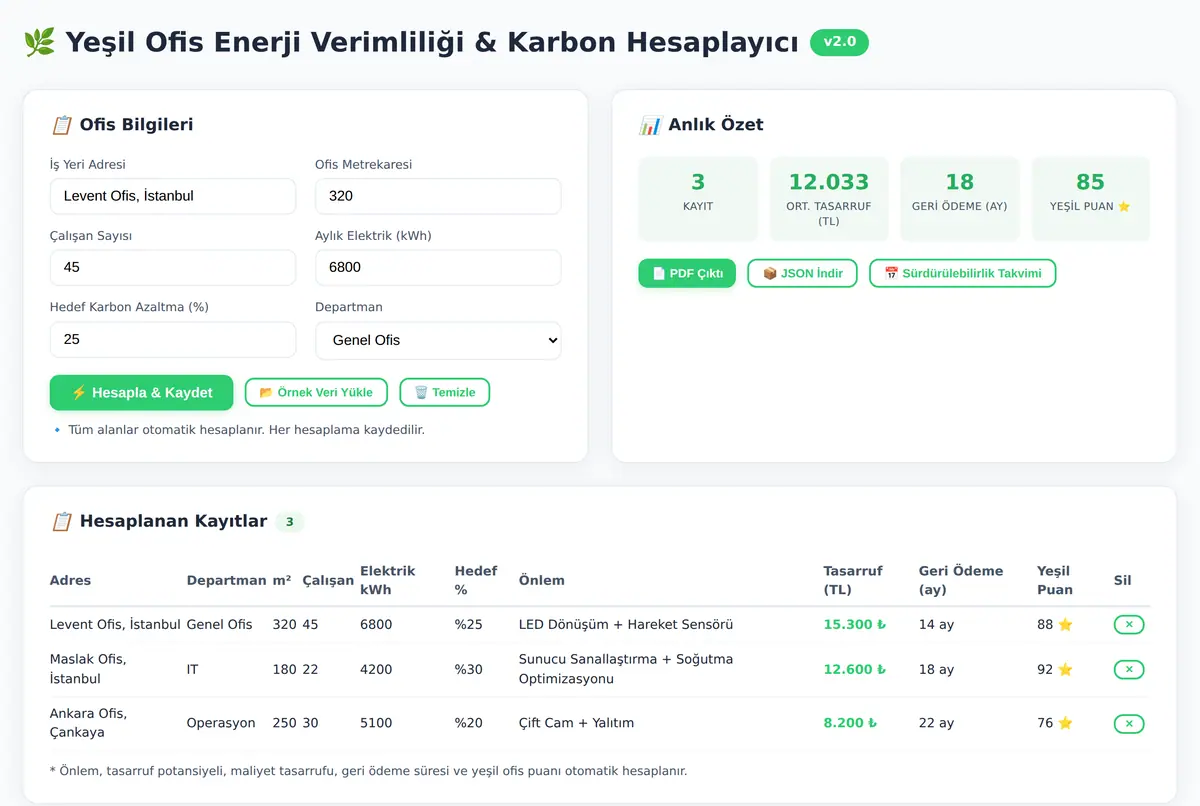Image resolution: width=1200 pixels, height=806 pixels.
Task: Click Maslak Ofis, İstanbul table cell
Action: click(88, 669)
